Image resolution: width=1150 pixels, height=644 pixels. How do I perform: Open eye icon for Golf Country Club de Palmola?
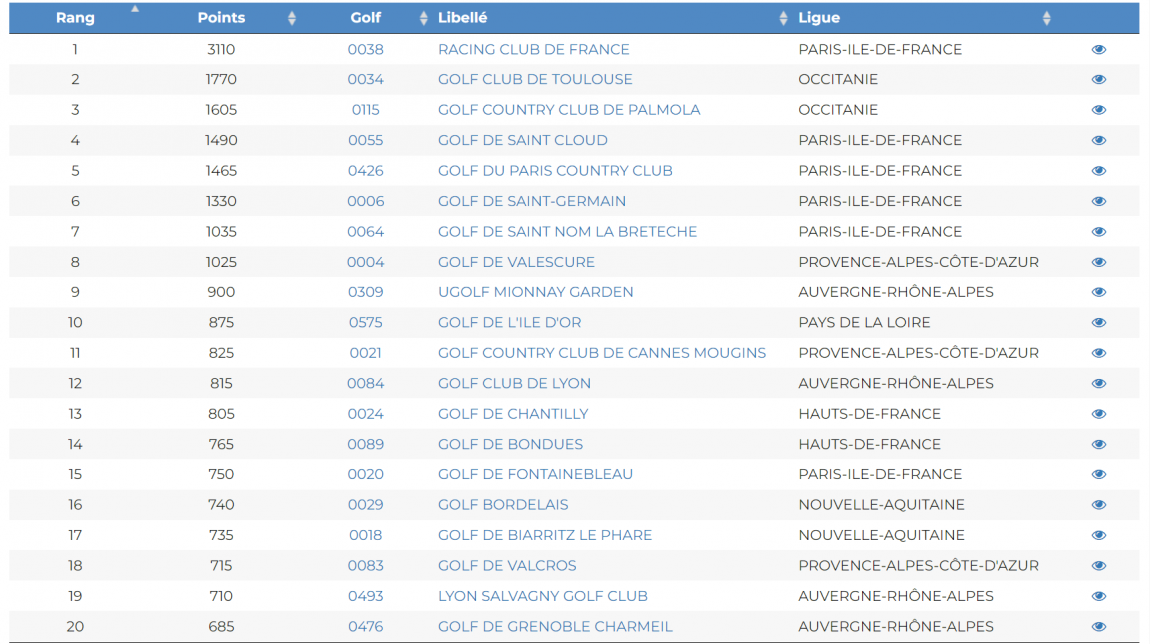(x=1098, y=110)
